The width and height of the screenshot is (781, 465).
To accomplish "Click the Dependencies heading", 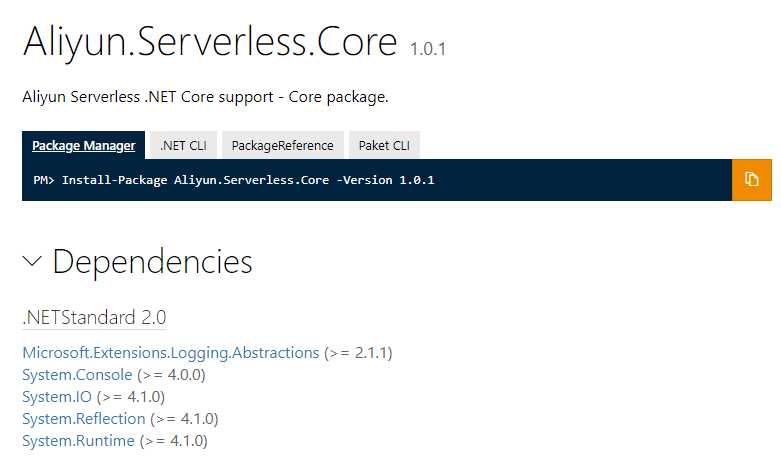I will 152,262.
